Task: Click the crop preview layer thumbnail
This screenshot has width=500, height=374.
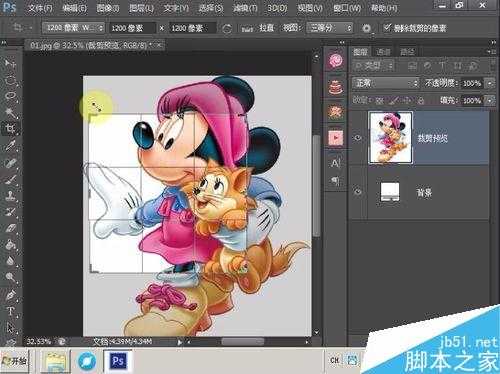Action: pos(390,137)
